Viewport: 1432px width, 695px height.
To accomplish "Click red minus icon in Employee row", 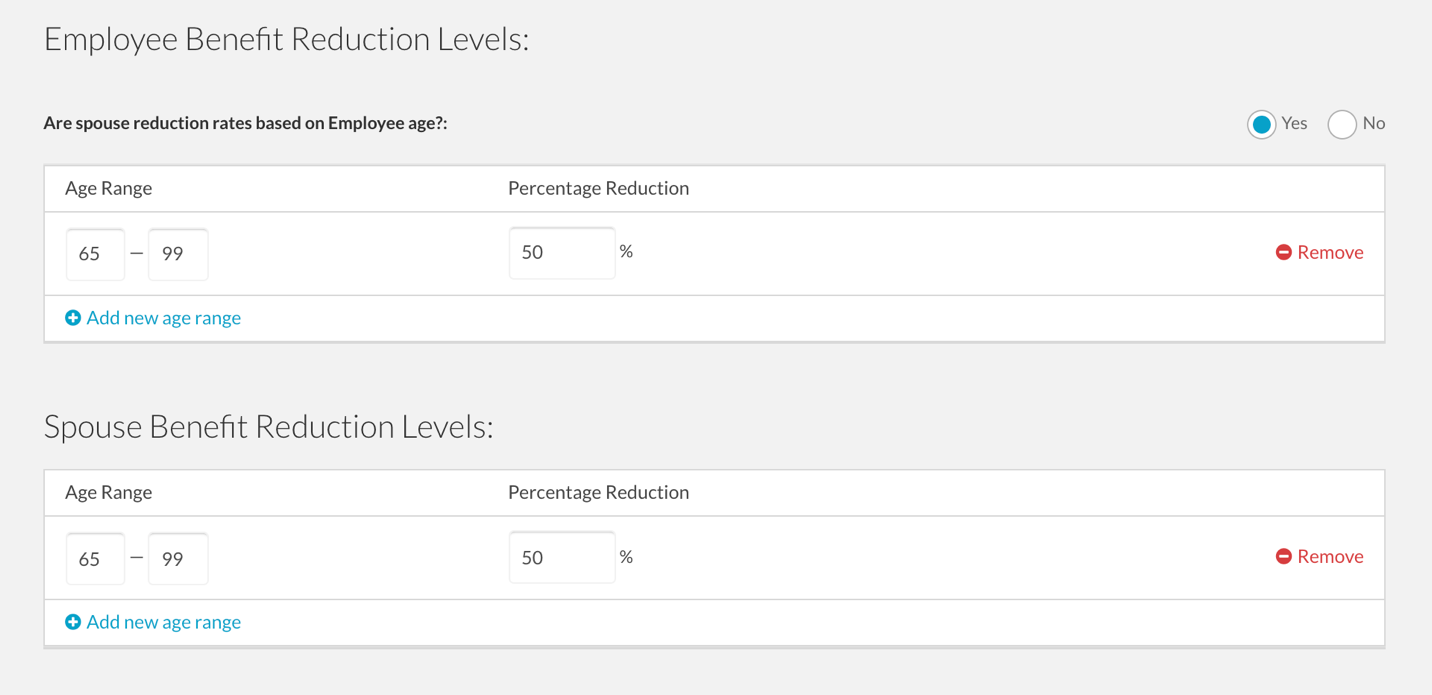I will (1284, 252).
